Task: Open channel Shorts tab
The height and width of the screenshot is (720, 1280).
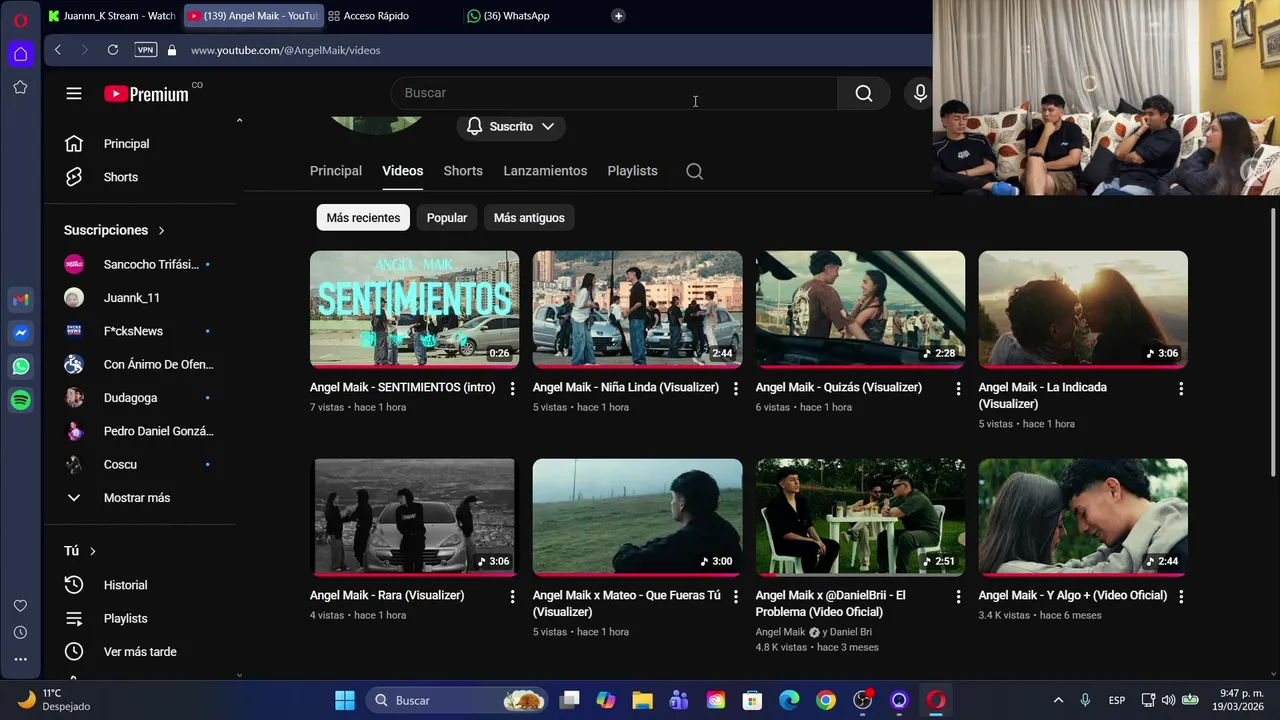Action: pyautogui.click(x=463, y=171)
